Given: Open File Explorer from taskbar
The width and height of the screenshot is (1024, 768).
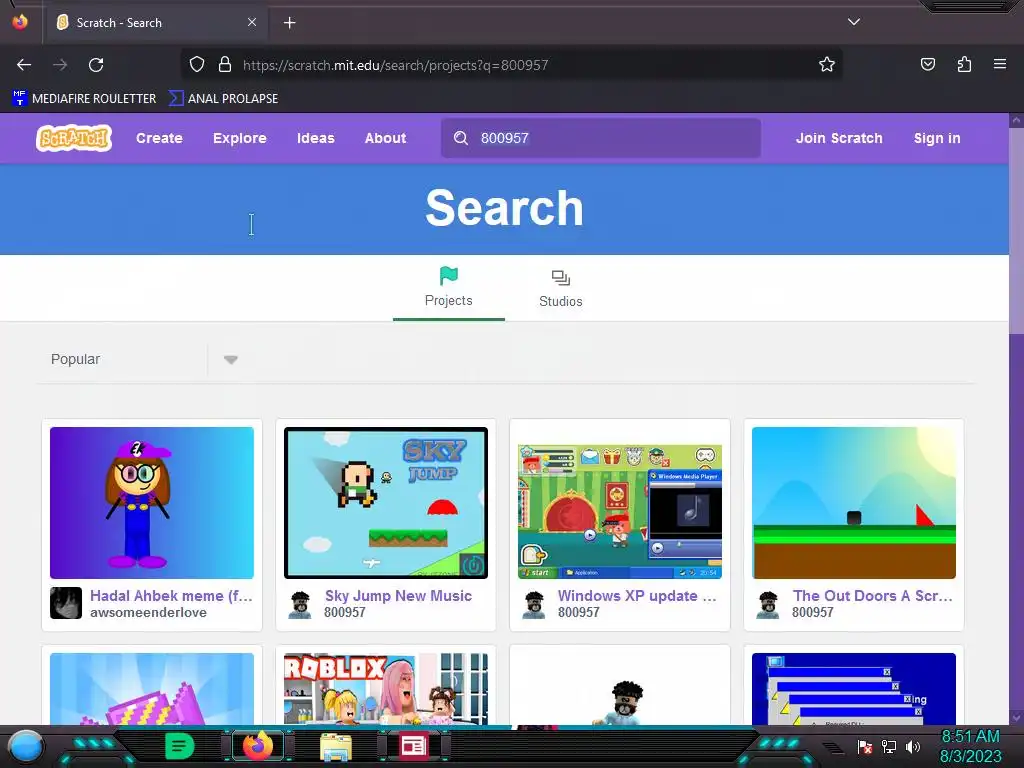Looking at the screenshot, I should (336, 746).
